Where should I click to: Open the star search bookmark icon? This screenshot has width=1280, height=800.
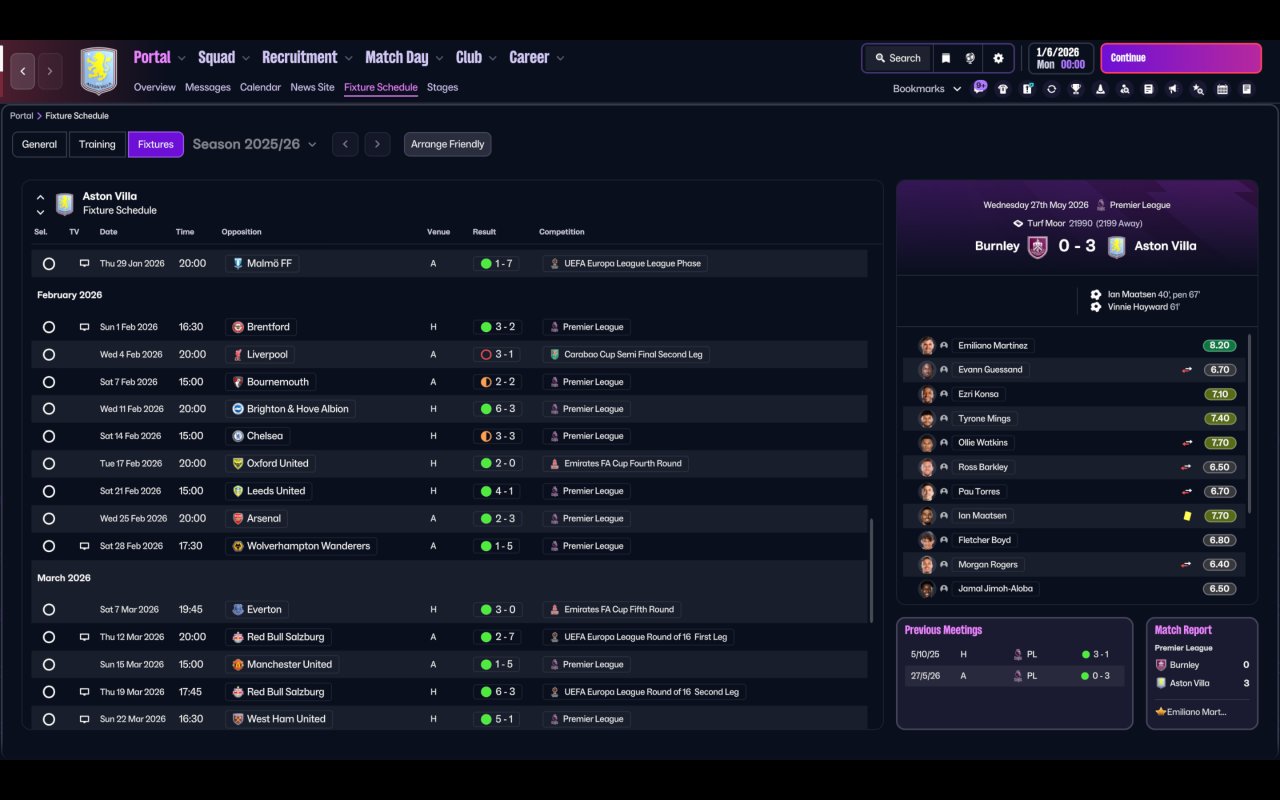(x=1198, y=89)
